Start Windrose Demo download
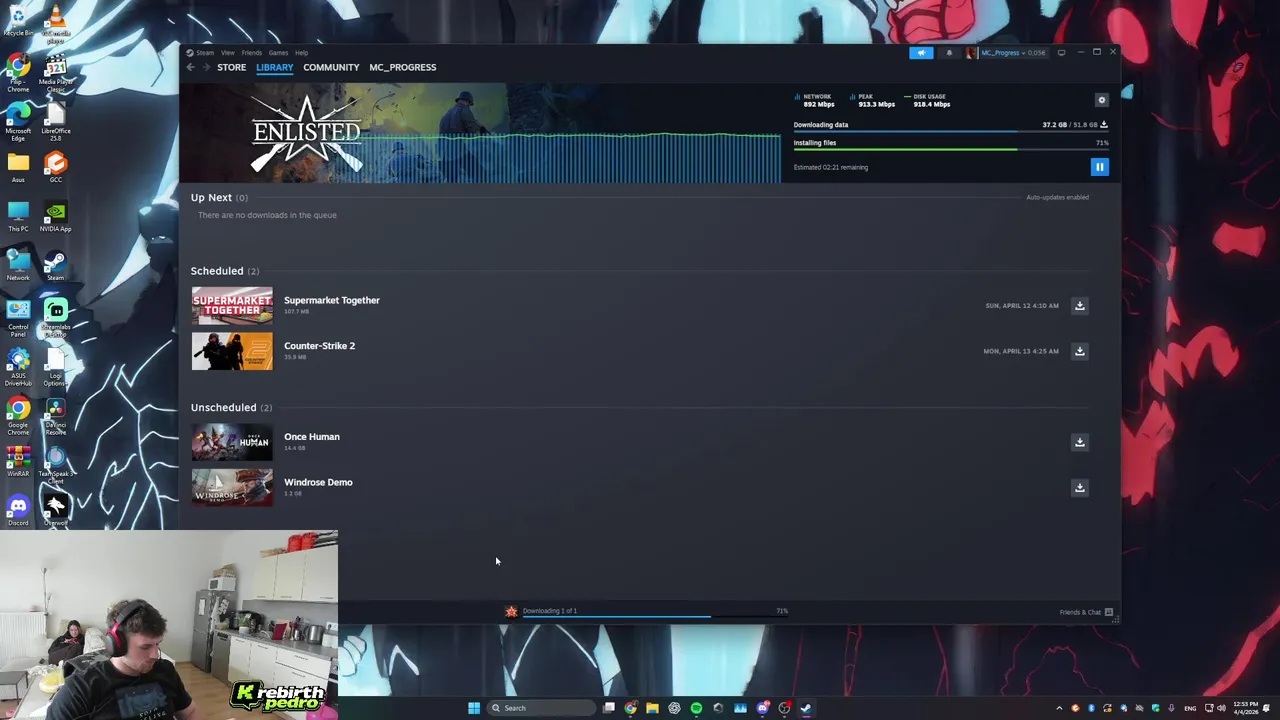1280x720 pixels. pos(1079,488)
